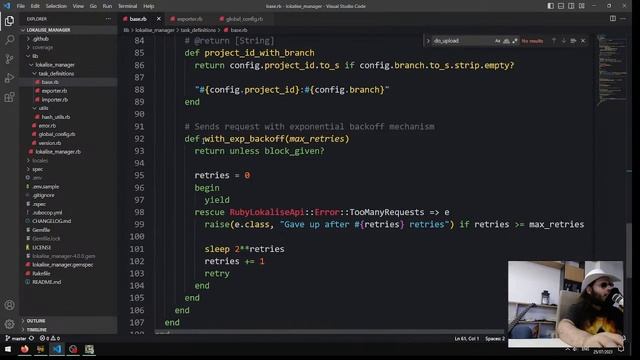The width and height of the screenshot is (640, 360).
Task: Open CHANGELOG.md in the file tree
Action: (x=51, y=221)
